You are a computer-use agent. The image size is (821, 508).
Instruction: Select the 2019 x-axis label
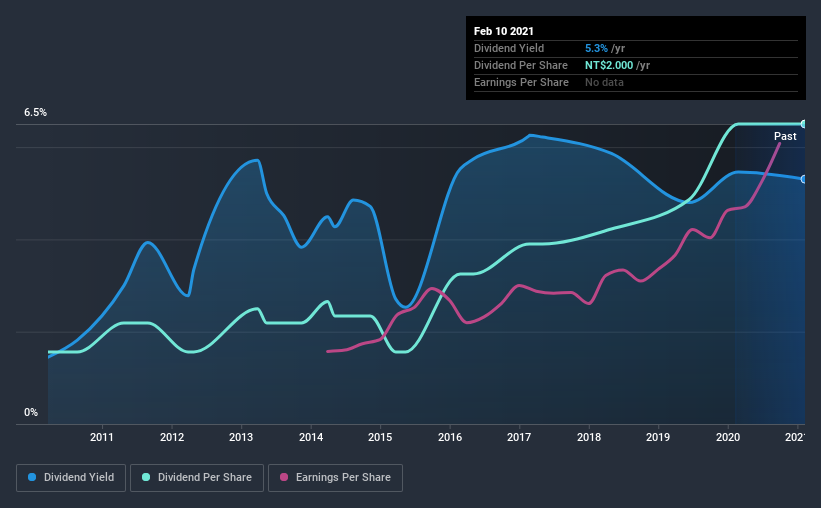[658, 437]
